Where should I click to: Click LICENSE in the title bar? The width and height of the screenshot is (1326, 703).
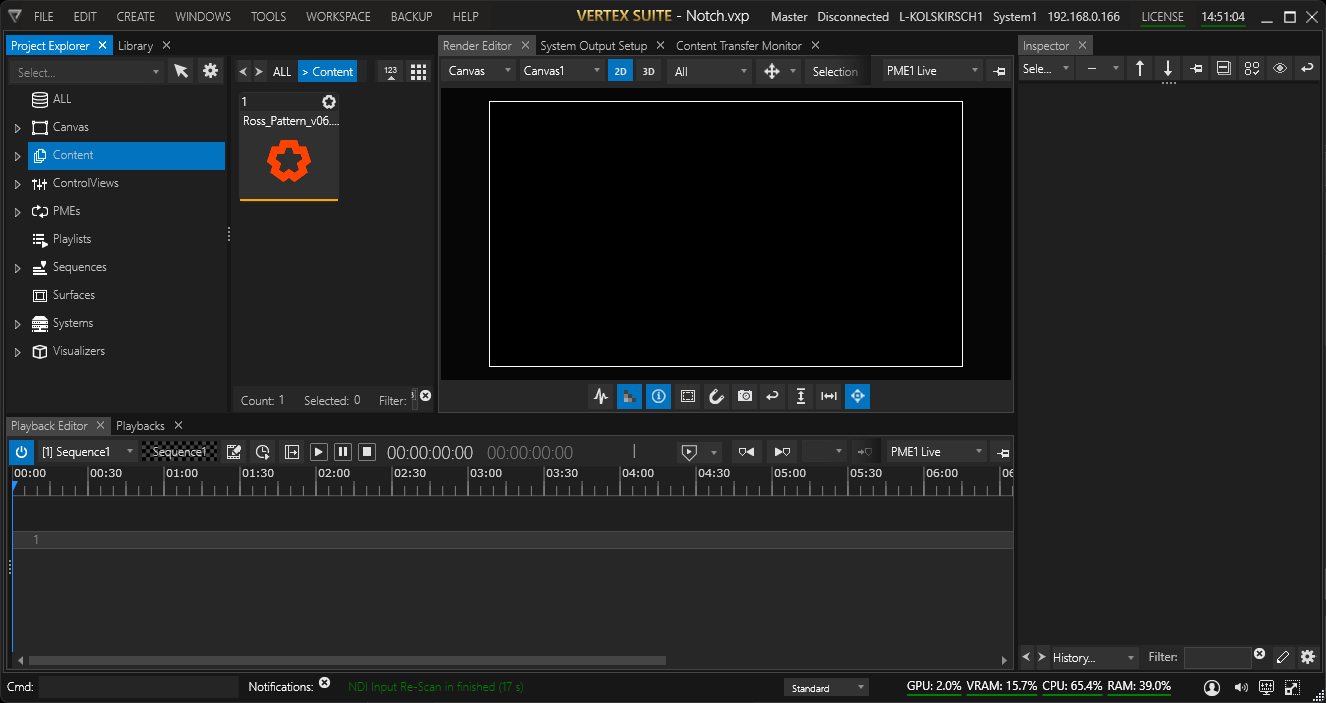(x=1162, y=16)
